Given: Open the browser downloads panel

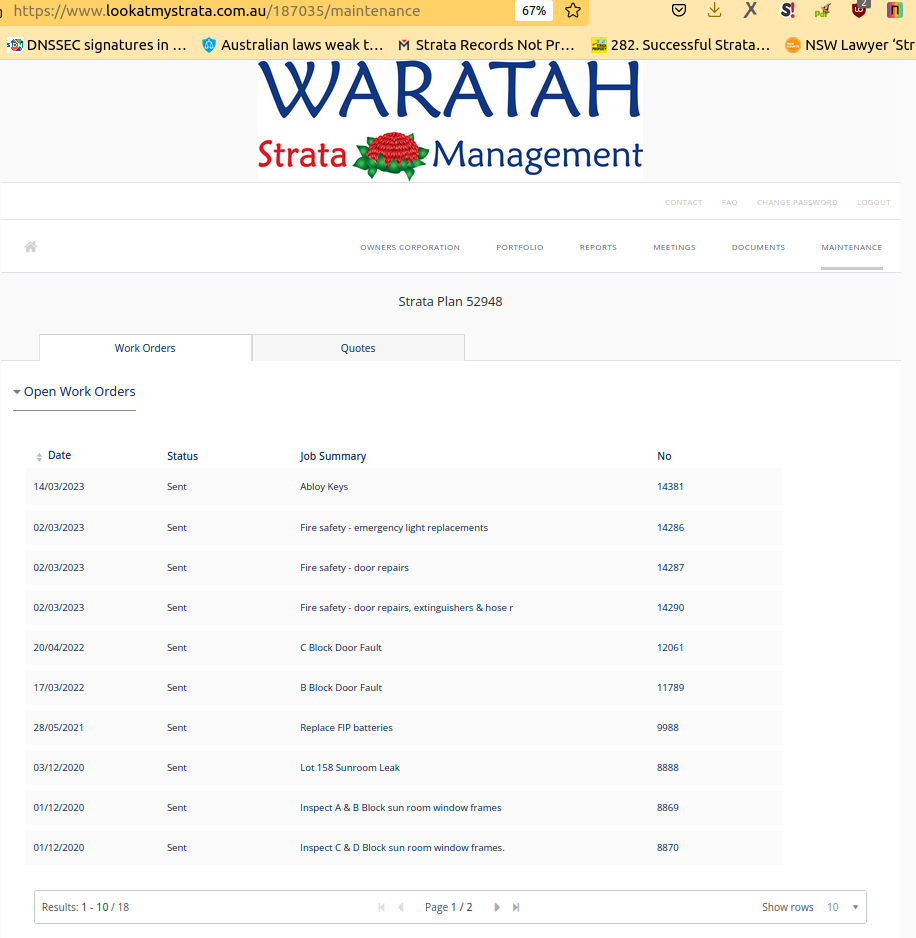Looking at the screenshot, I should point(714,10).
